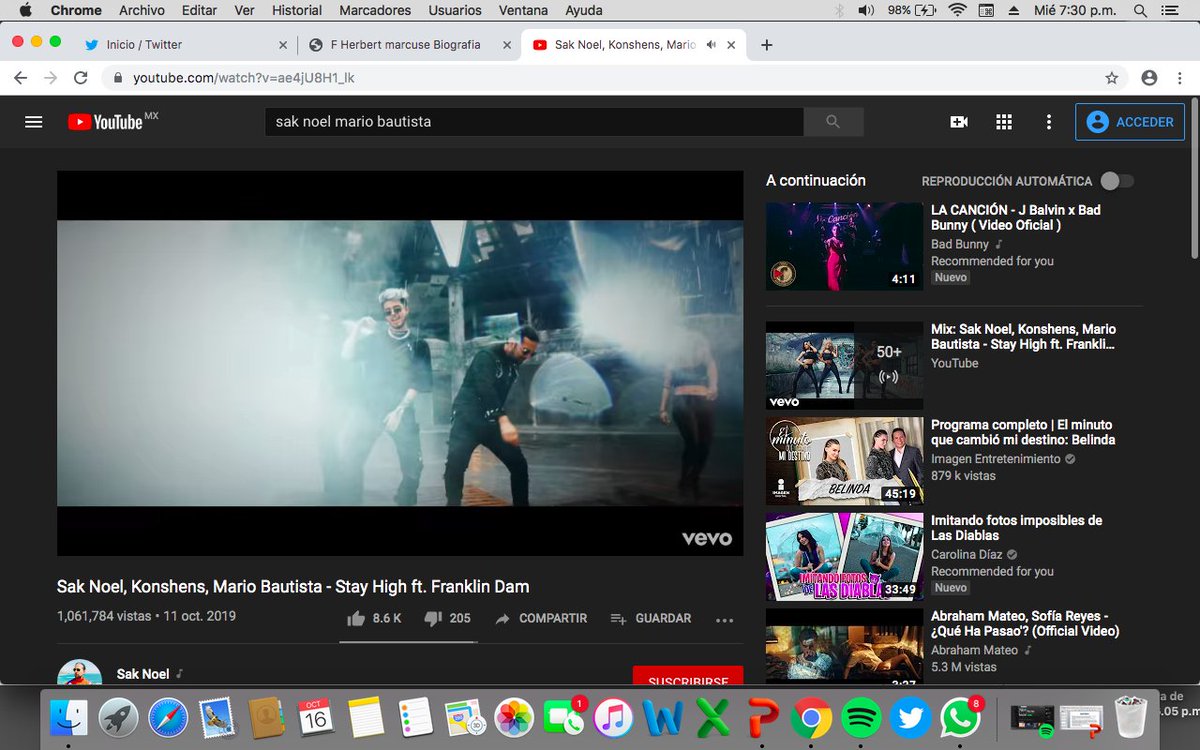Viewport: 1200px width, 750px height.
Task: Open the volume menu bar icon
Action: [866, 10]
